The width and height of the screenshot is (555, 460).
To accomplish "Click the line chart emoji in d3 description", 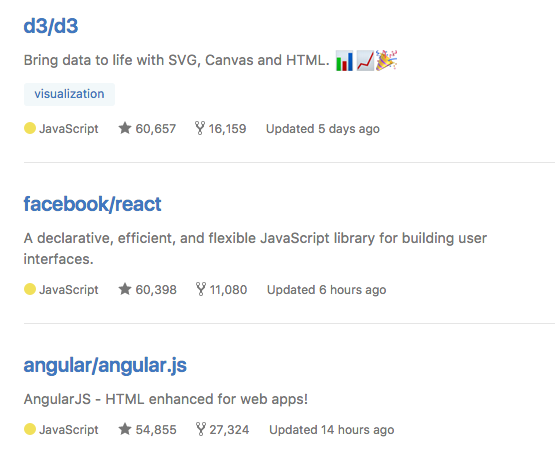I will [x=365, y=61].
